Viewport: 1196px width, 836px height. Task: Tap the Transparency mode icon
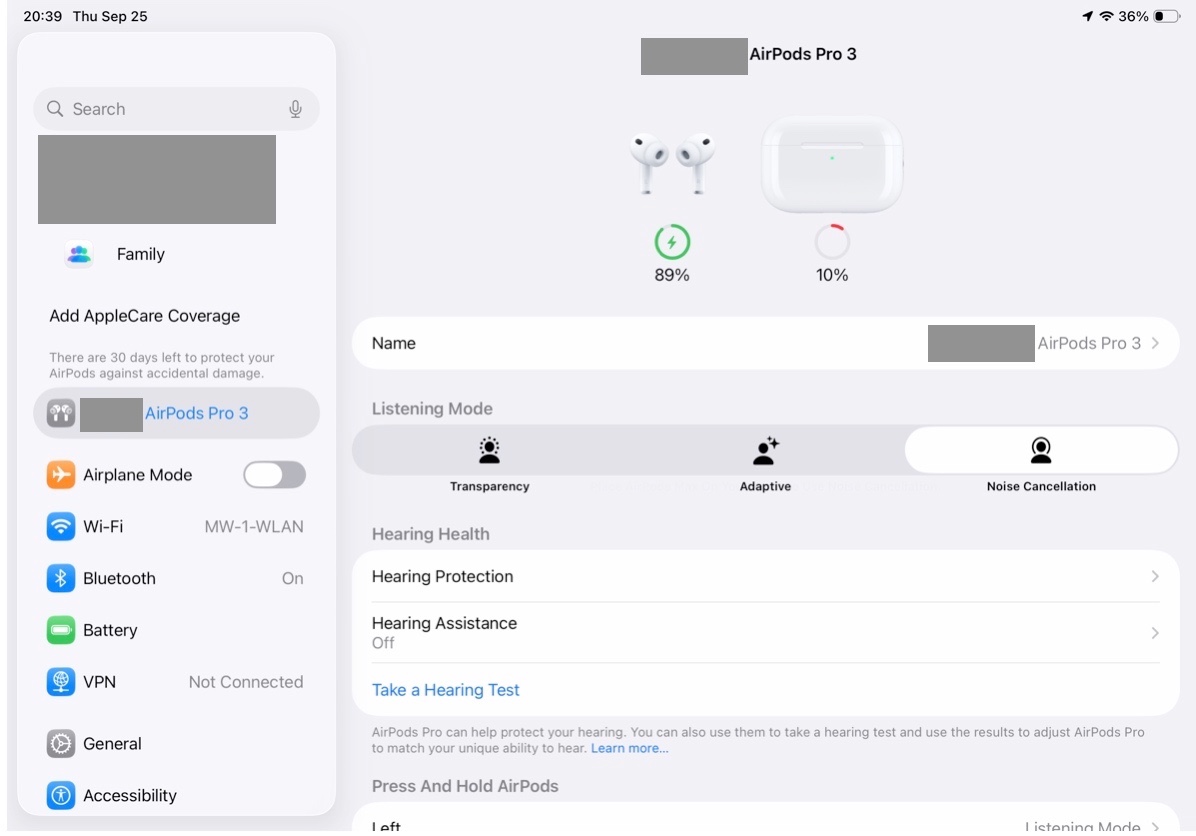point(489,450)
